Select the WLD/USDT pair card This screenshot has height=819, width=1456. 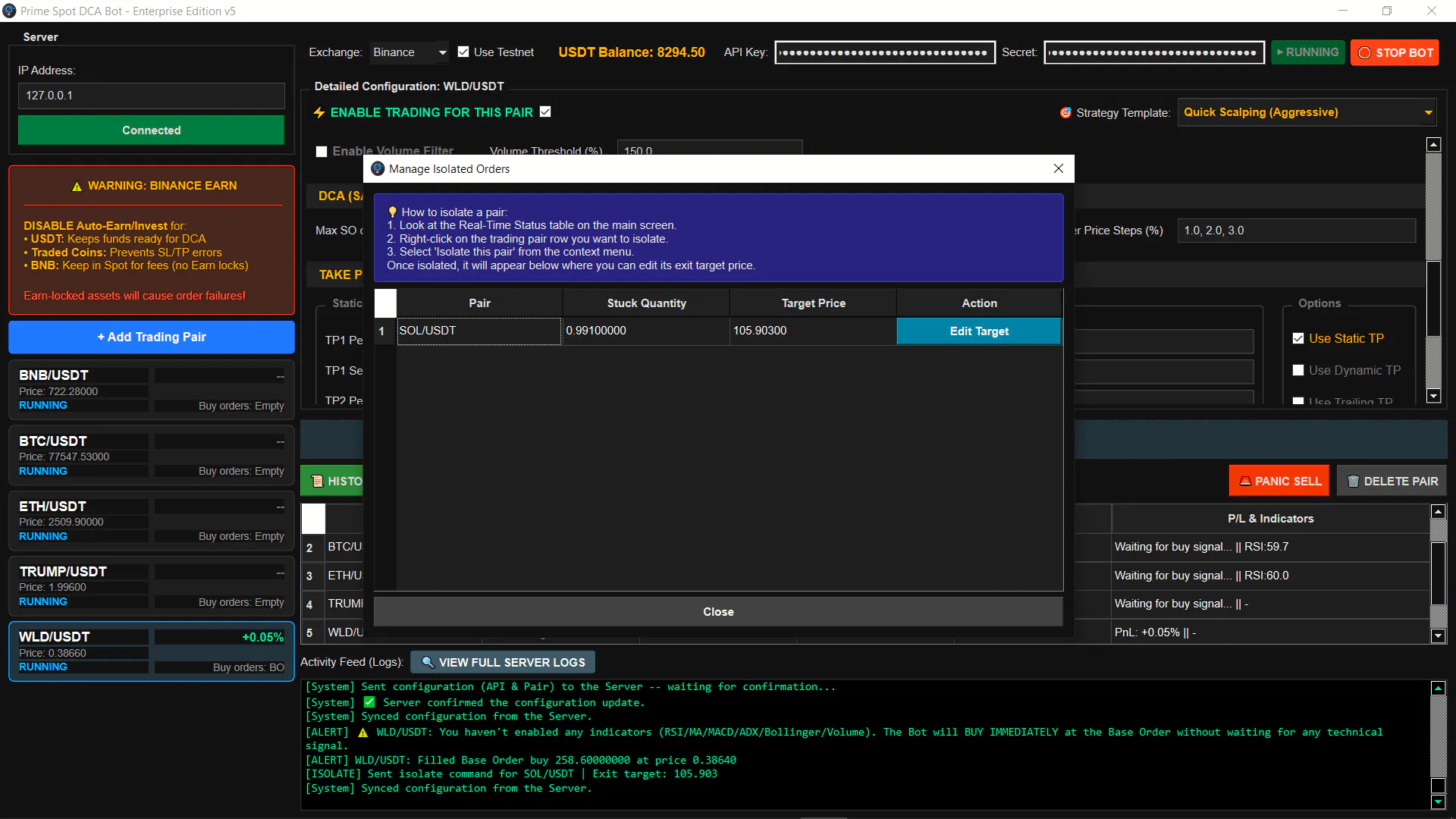(x=151, y=651)
